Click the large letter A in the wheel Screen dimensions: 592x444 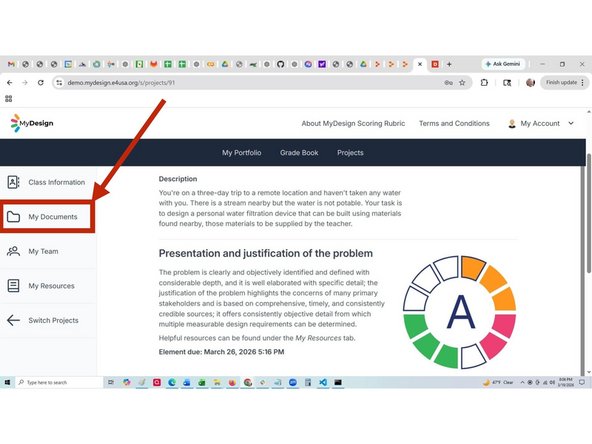460,312
